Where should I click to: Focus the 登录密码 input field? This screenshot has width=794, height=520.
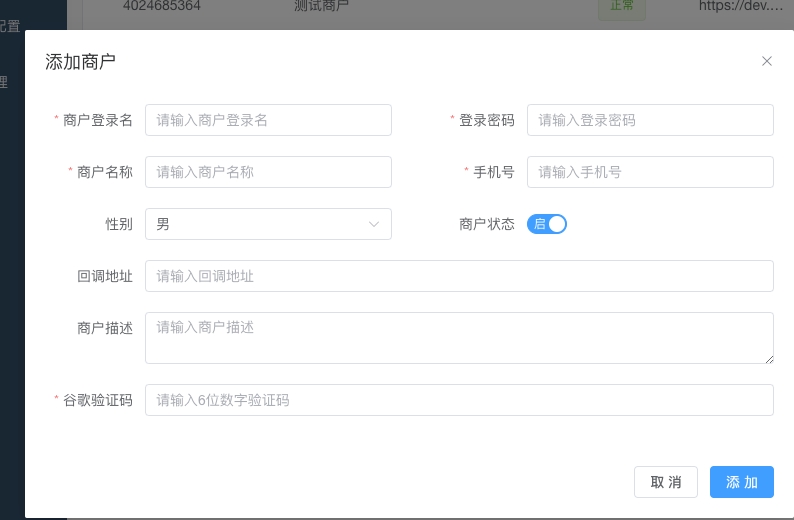coord(650,120)
